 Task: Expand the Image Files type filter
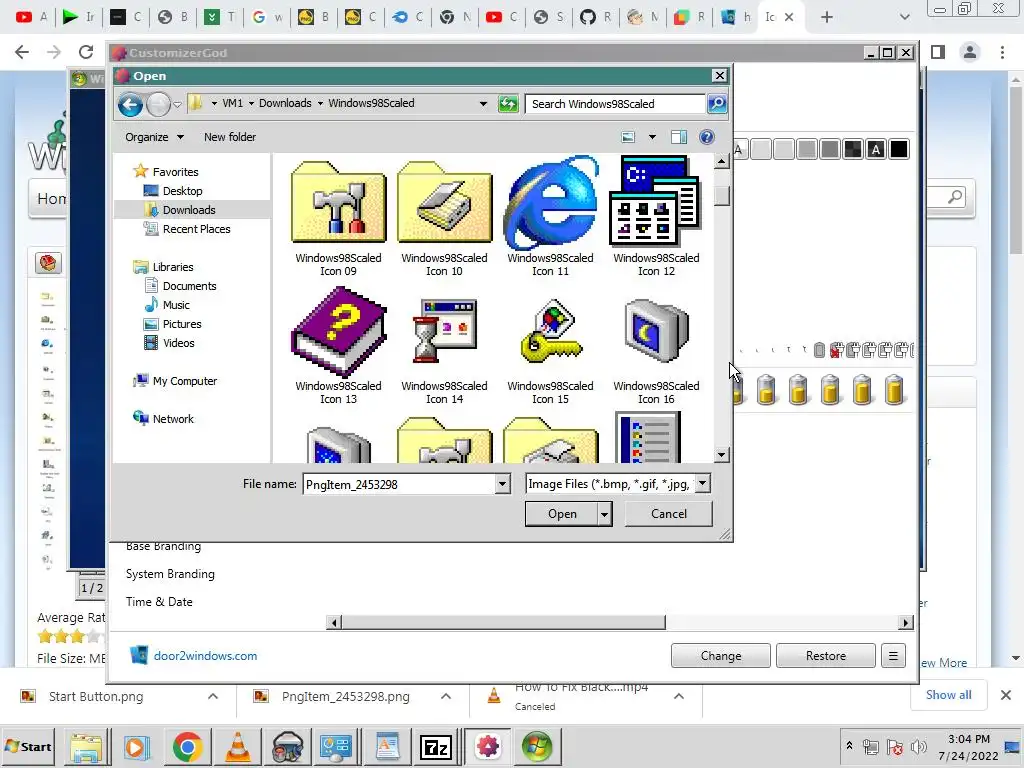click(x=702, y=483)
